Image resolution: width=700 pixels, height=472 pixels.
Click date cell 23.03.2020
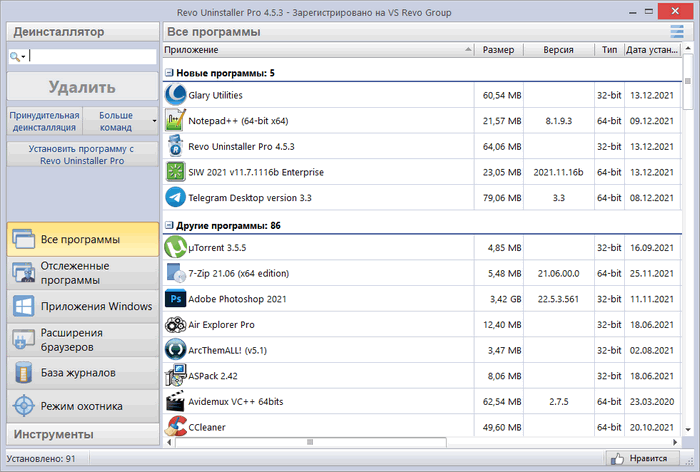pos(652,401)
